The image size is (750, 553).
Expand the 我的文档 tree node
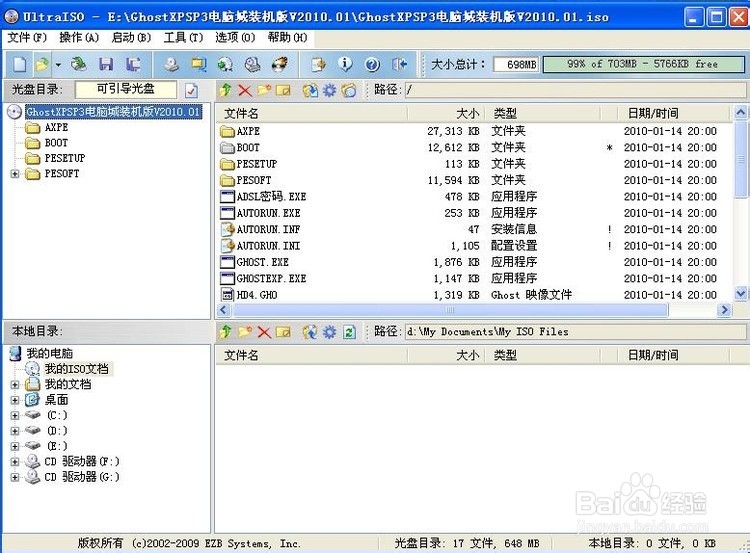(15, 385)
